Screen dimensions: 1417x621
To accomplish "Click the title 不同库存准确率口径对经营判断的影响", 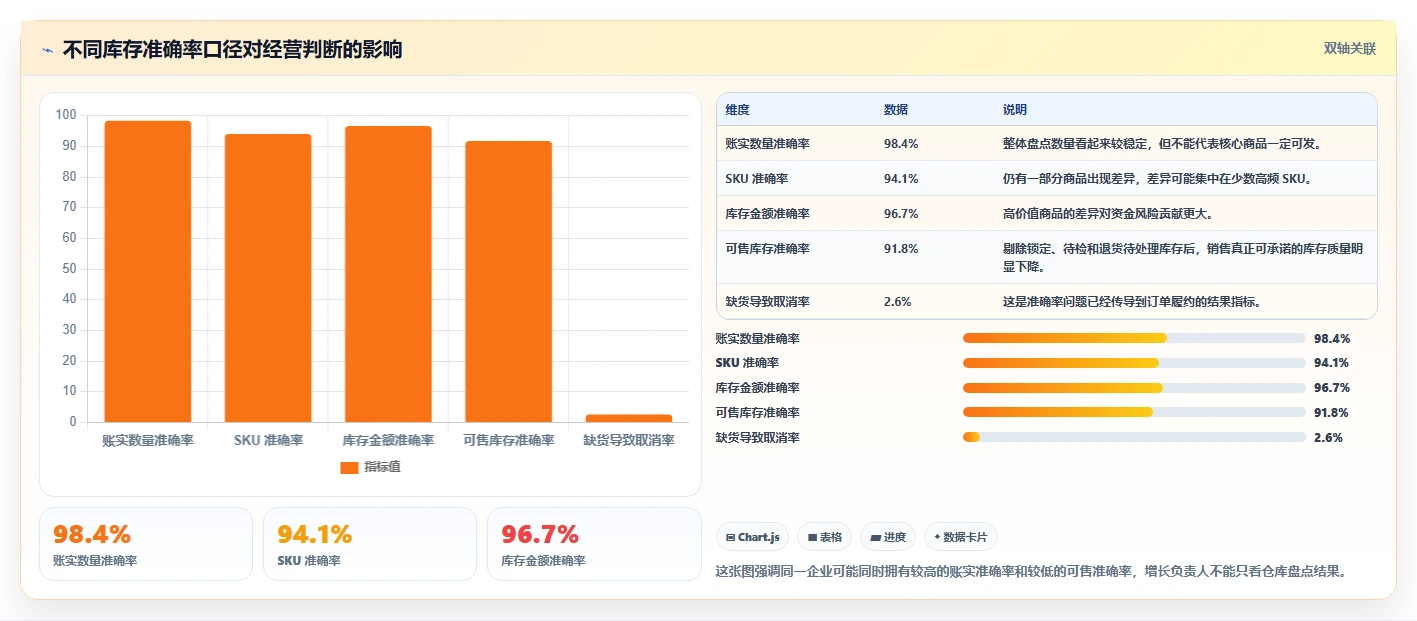I will pos(232,49).
